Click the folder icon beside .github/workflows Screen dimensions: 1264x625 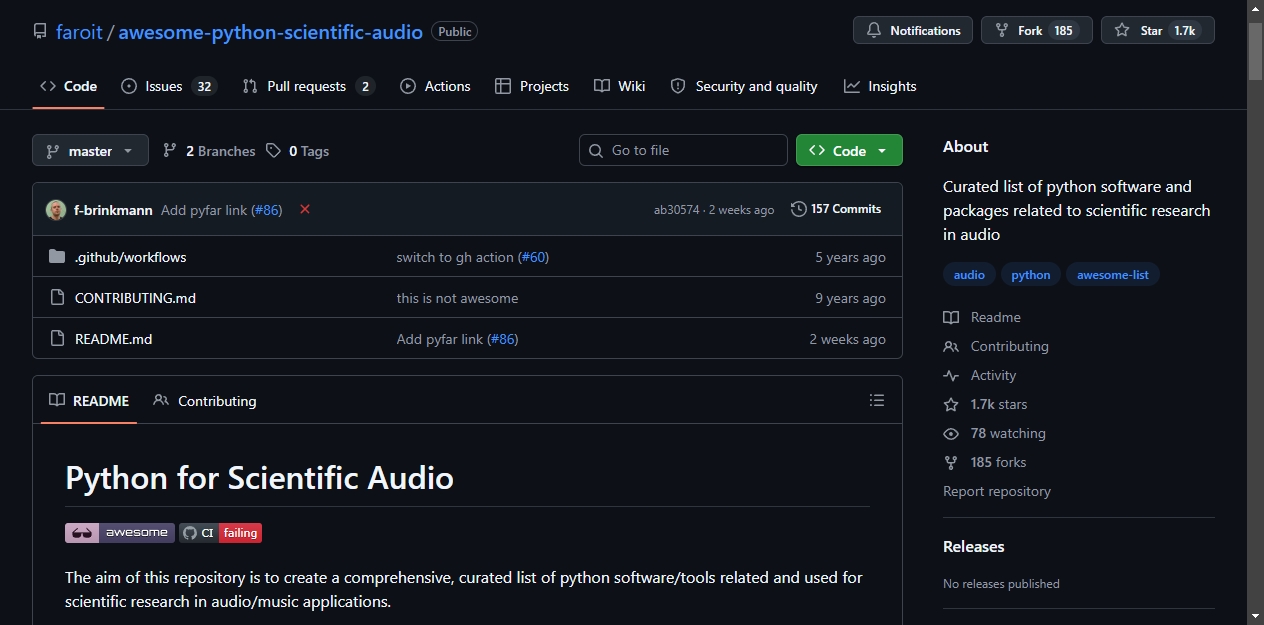point(57,257)
